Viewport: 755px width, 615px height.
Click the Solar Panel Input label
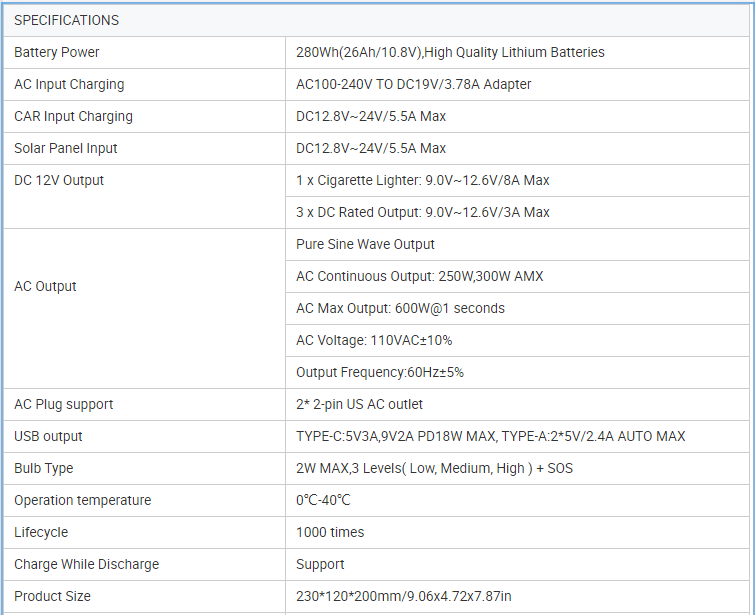click(66, 148)
